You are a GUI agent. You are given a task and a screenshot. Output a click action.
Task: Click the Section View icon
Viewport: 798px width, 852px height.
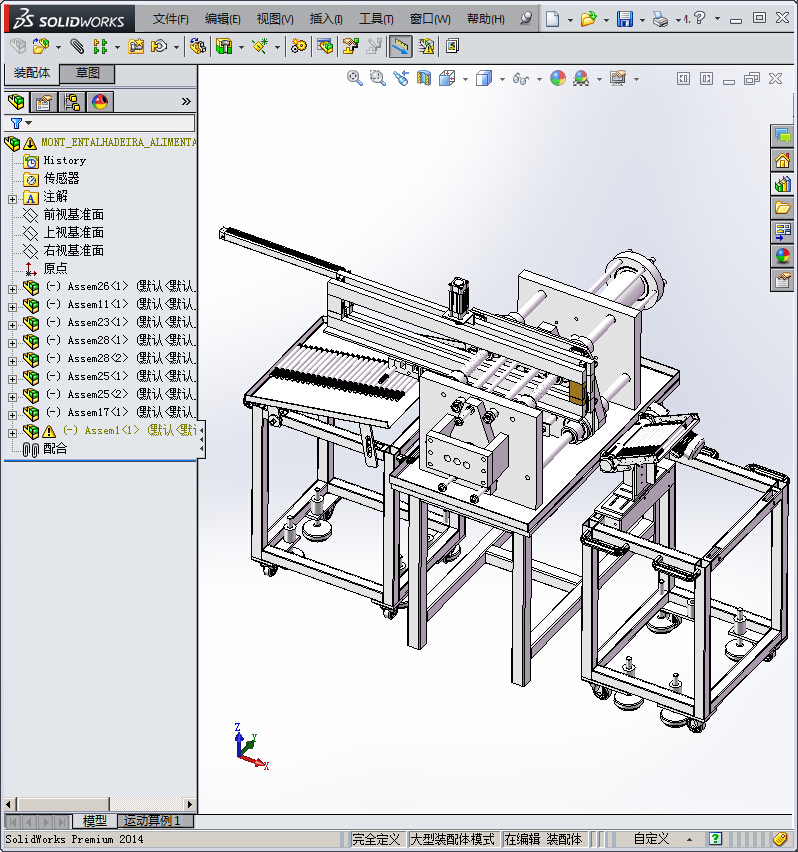(x=424, y=79)
